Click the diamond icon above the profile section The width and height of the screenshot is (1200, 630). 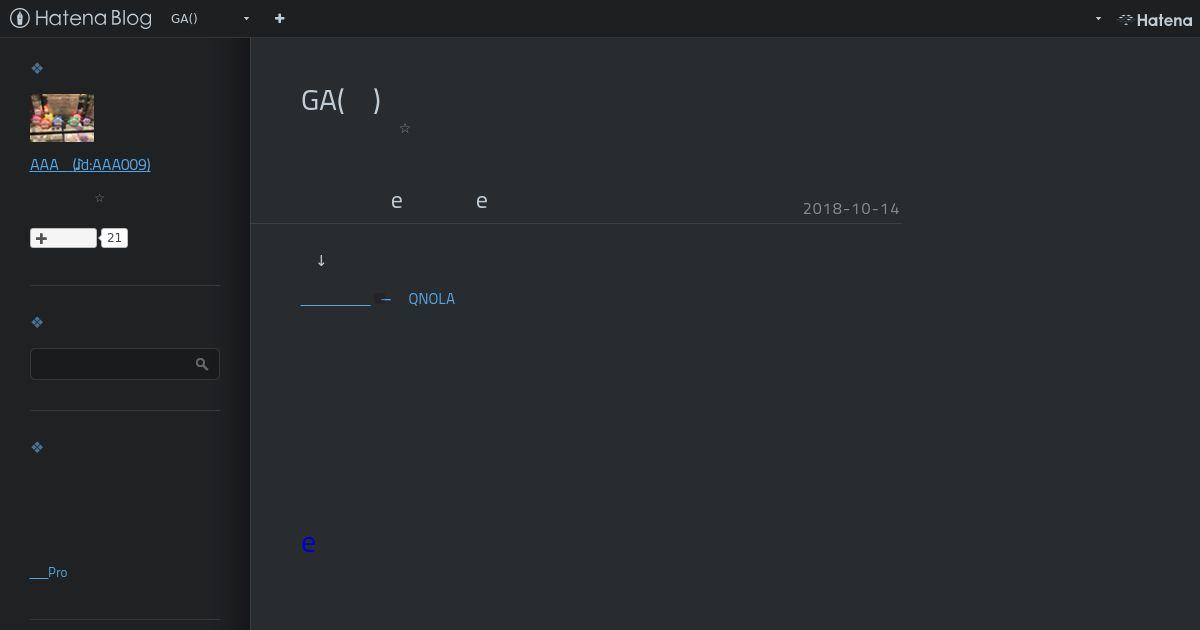tap(37, 68)
